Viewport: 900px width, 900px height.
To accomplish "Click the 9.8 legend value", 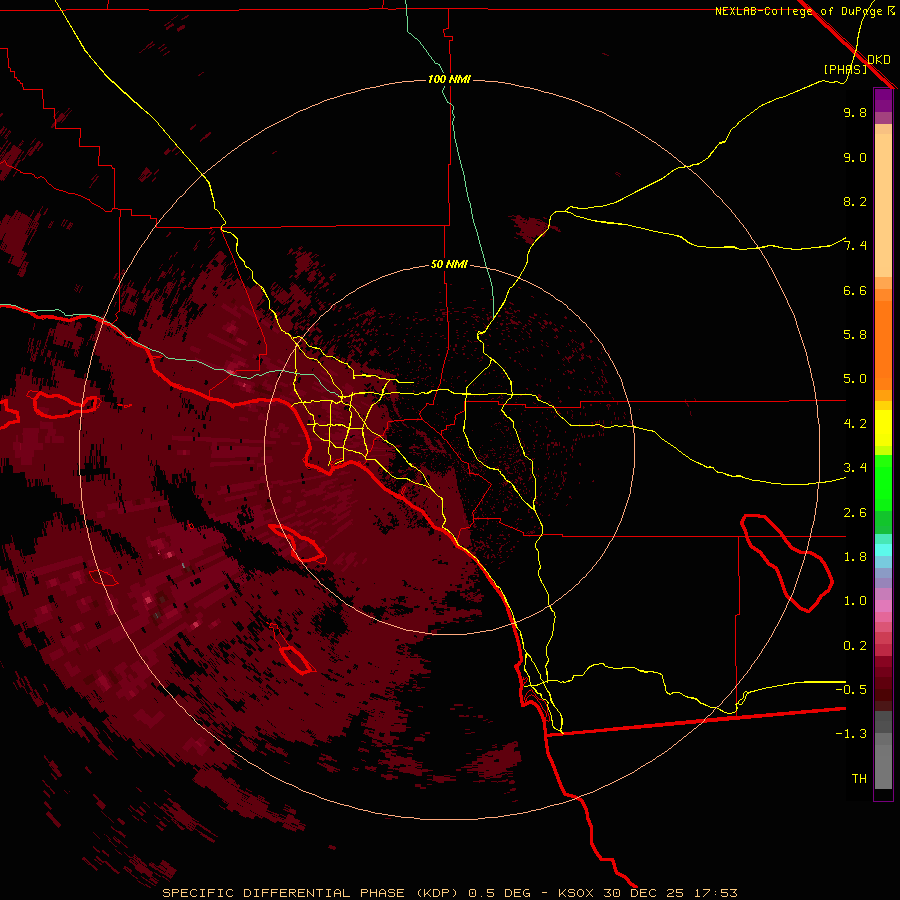I will pyautogui.click(x=855, y=112).
